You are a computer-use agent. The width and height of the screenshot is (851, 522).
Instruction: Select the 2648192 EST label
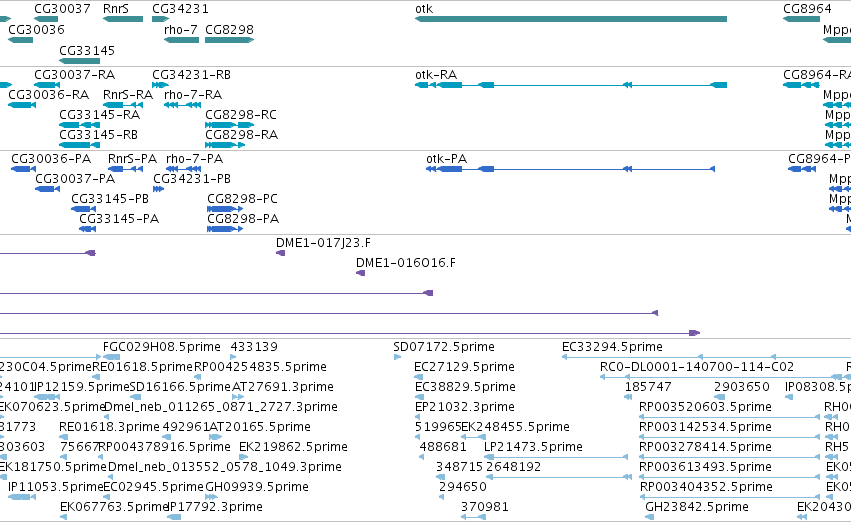click(513, 467)
